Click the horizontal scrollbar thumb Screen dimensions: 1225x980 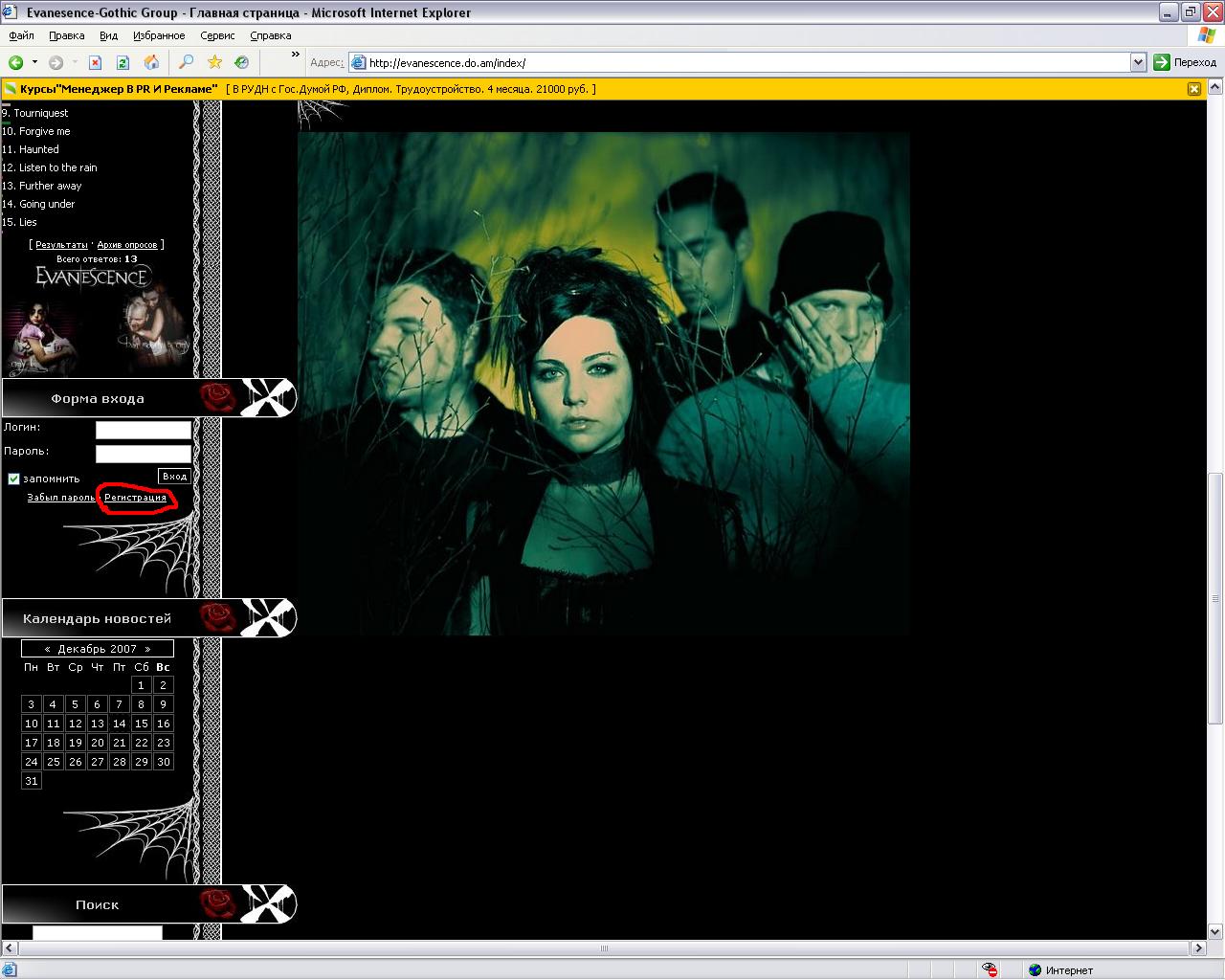click(604, 948)
